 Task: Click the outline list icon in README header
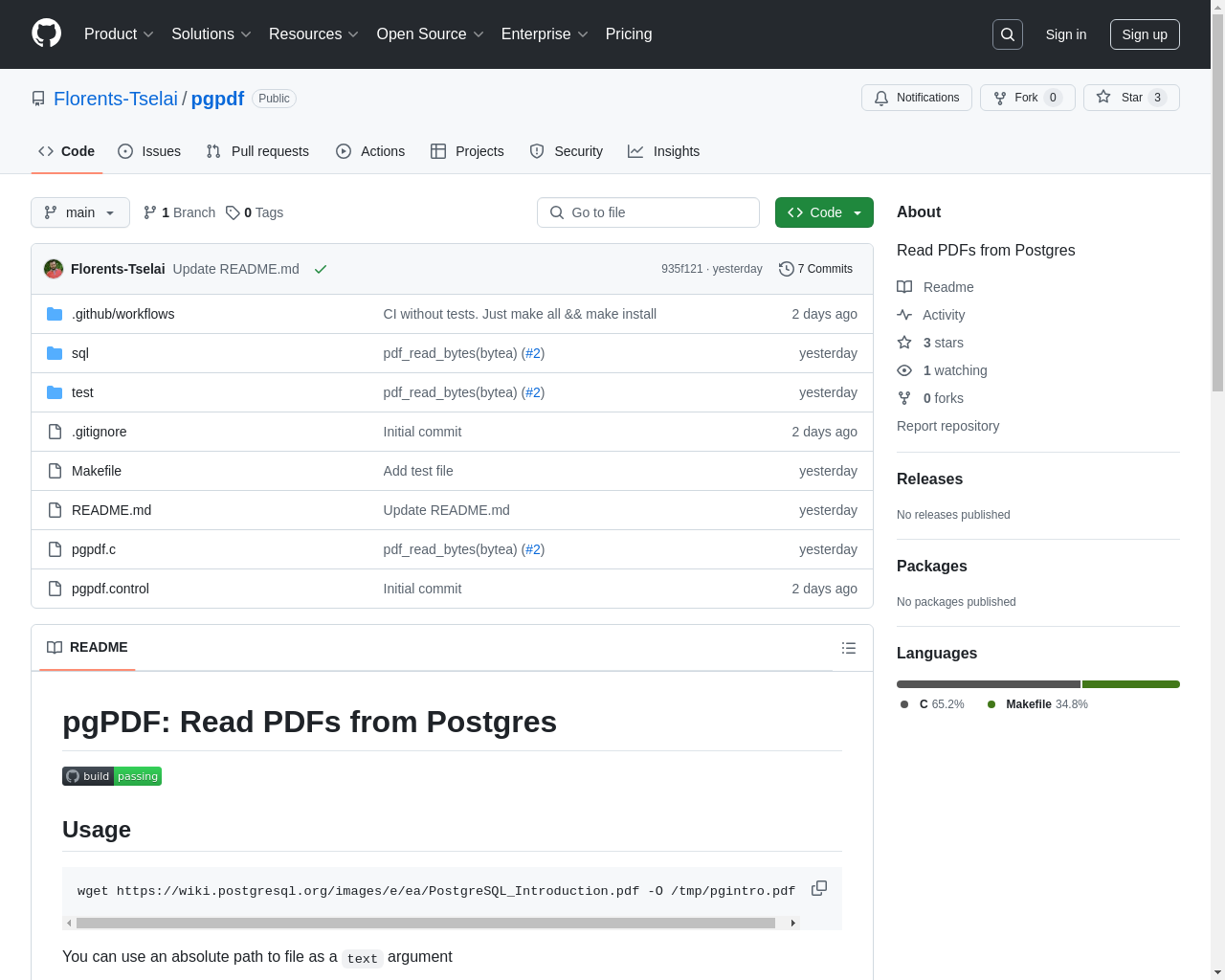click(848, 648)
